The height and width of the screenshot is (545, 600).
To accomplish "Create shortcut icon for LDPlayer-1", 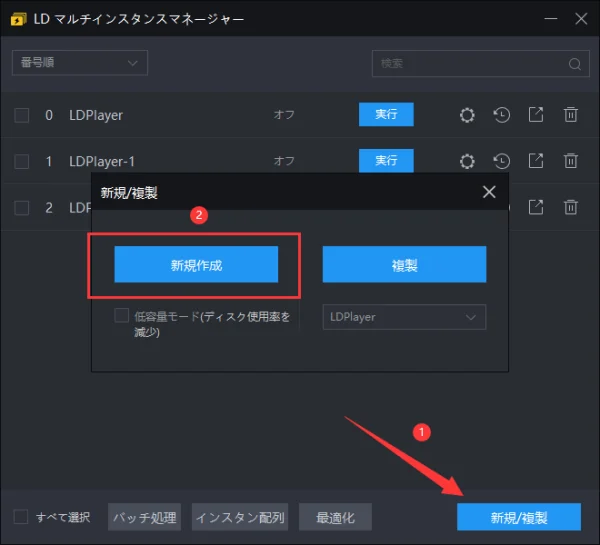I will pos(536,161).
